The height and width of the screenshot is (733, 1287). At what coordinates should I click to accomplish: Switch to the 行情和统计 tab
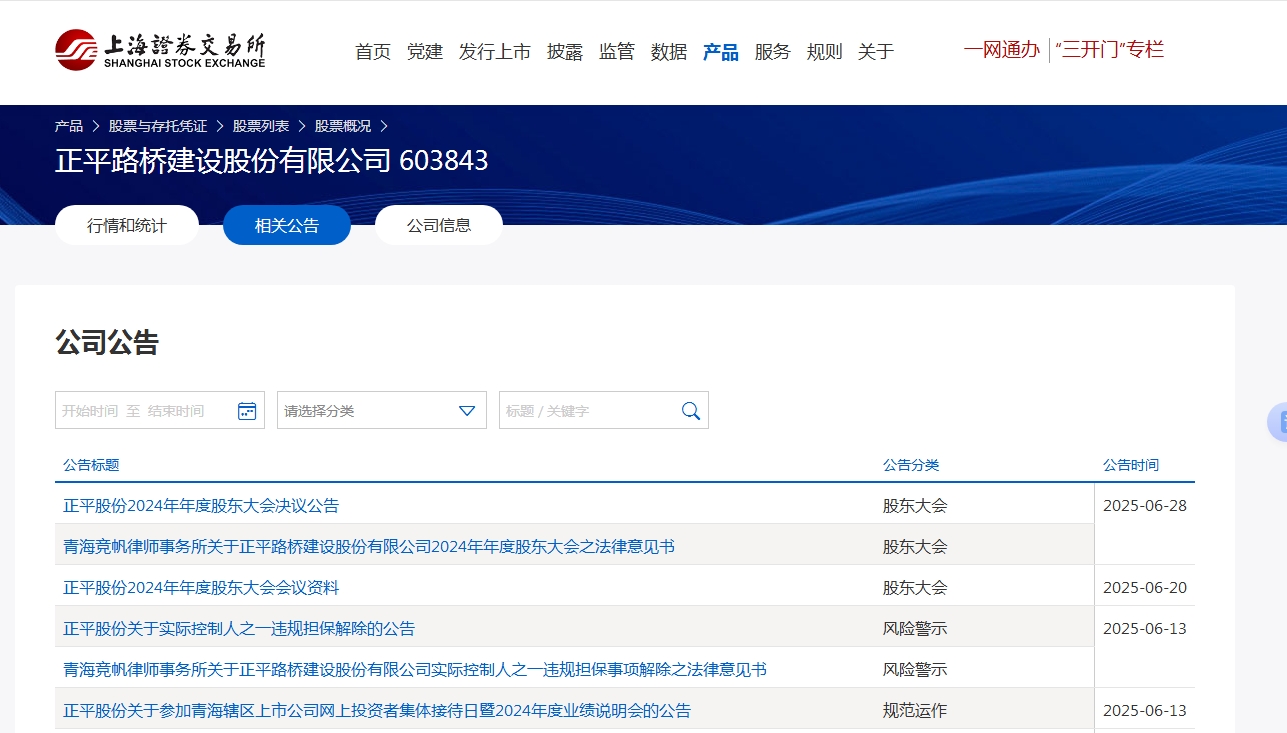(x=127, y=225)
